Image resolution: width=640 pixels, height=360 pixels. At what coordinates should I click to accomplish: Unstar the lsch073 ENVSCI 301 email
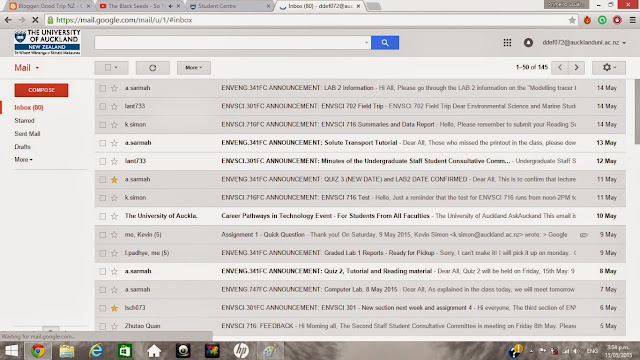(114, 308)
